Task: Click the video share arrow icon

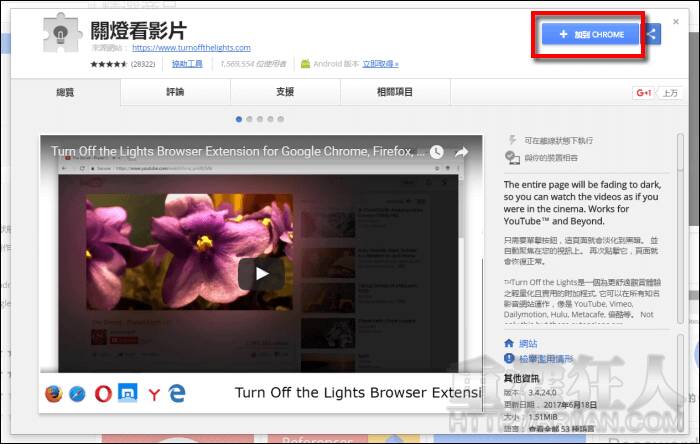Action: (x=462, y=152)
